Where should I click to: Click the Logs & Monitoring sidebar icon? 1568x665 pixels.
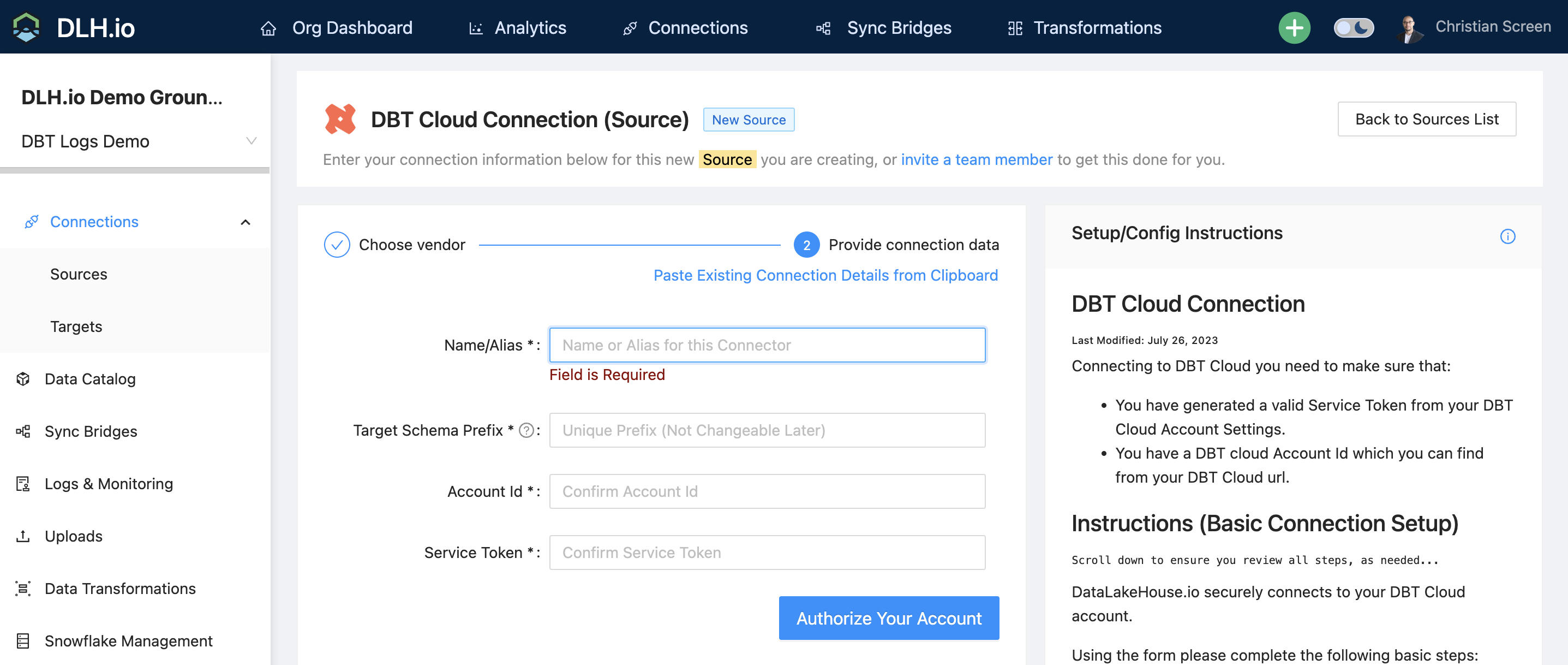coord(23,484)
